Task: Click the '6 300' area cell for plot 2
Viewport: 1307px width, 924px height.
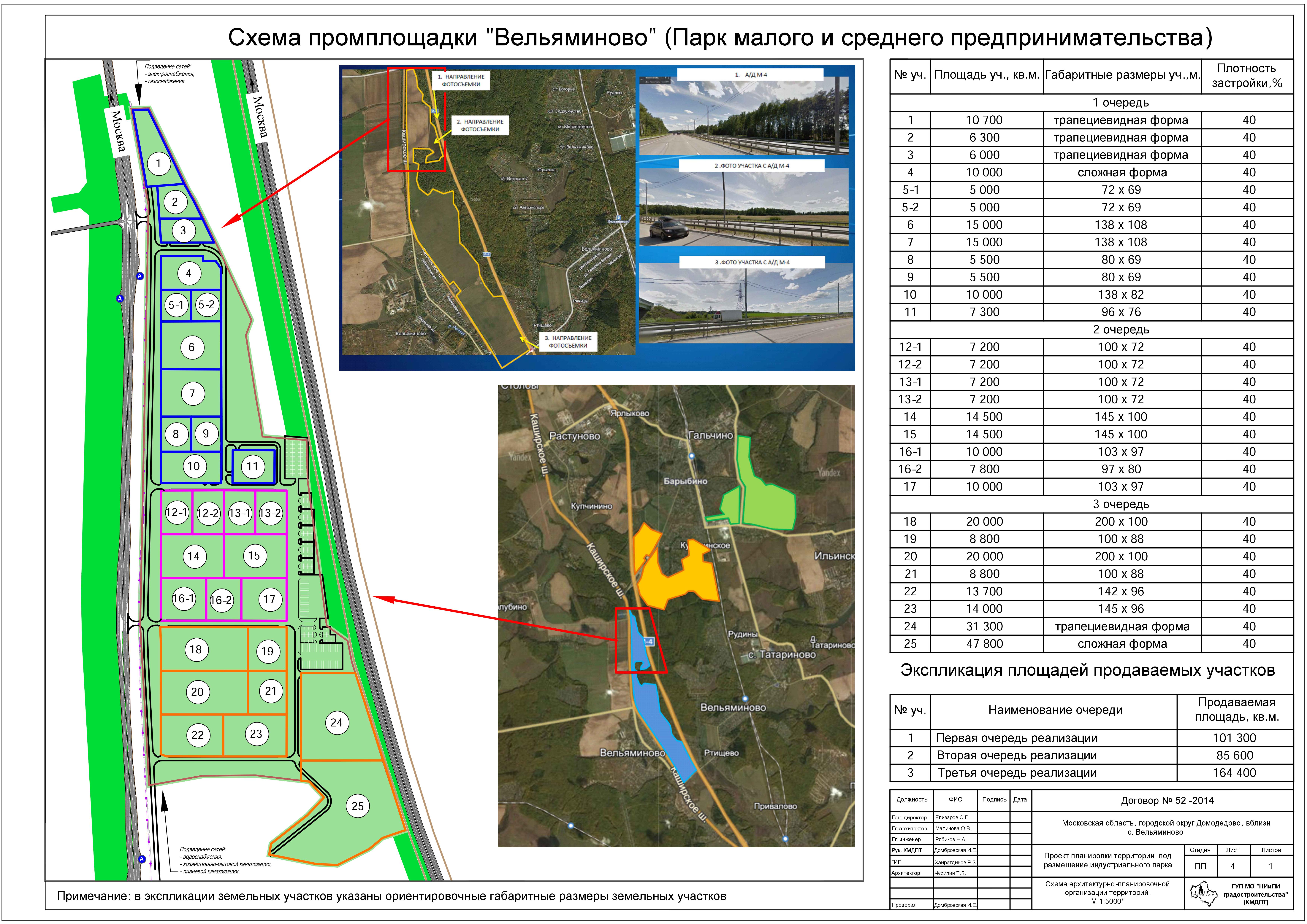Action: (x=986, y=138)
